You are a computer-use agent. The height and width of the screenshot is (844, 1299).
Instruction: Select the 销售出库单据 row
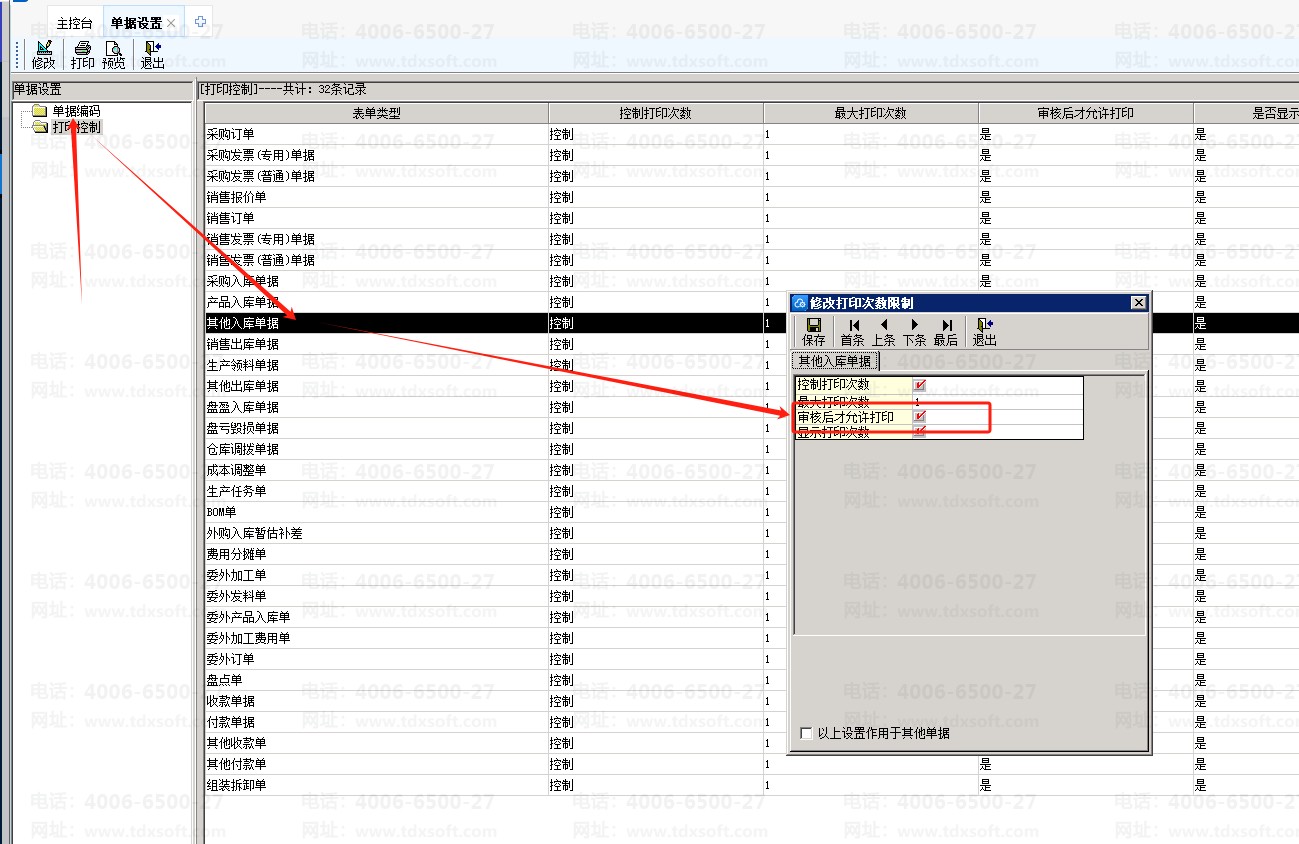click(752, 344)
